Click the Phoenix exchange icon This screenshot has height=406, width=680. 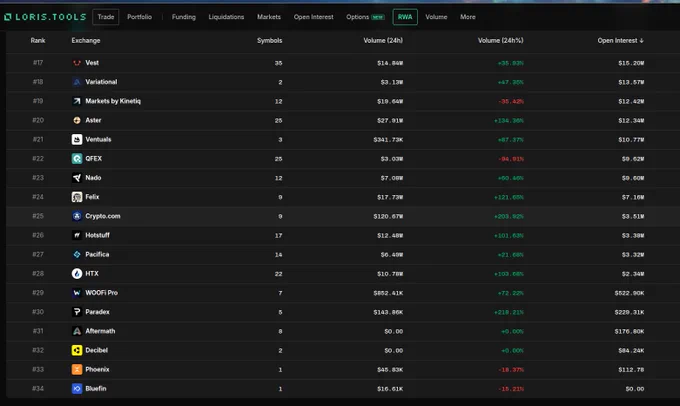coord(77,369)
